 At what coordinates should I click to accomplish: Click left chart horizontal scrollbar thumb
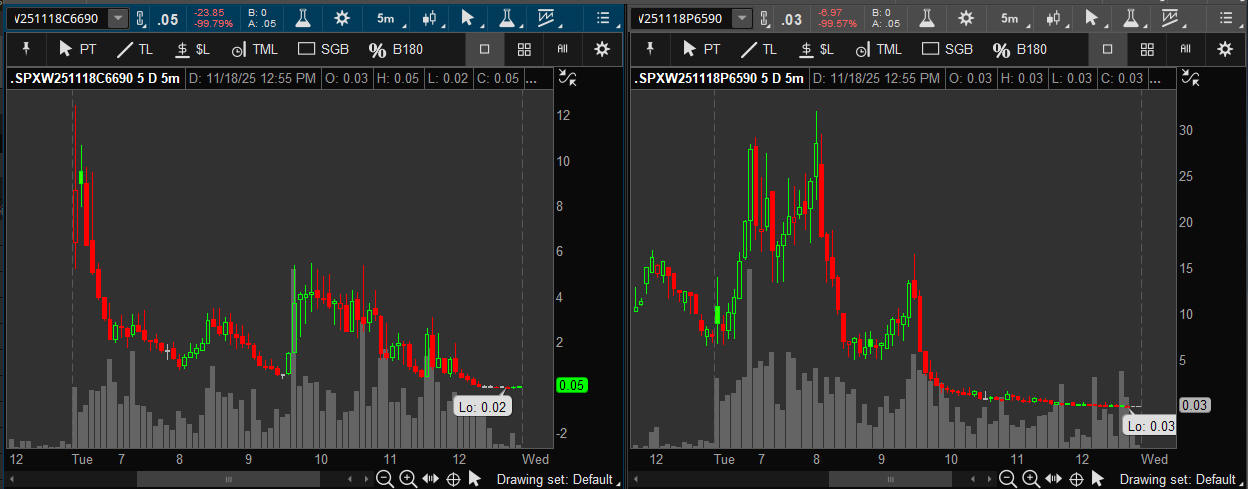(x=228, y=480)
